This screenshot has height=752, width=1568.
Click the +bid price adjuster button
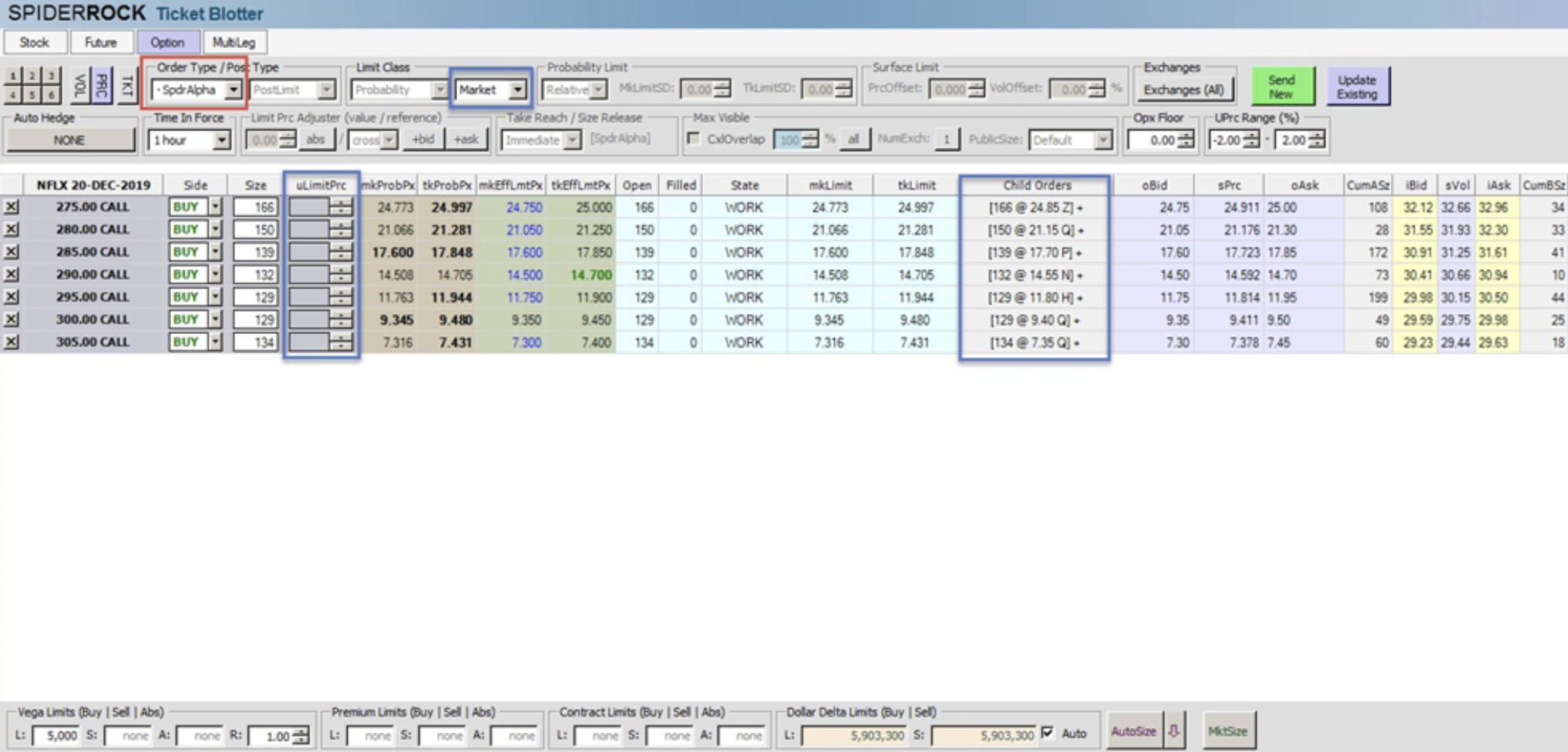(423, 140)
